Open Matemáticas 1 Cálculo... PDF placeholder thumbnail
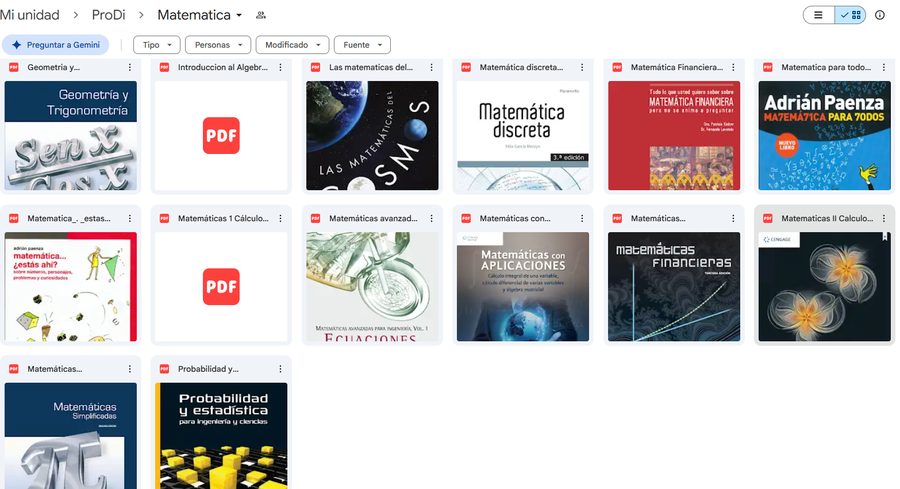 [221, 286]
